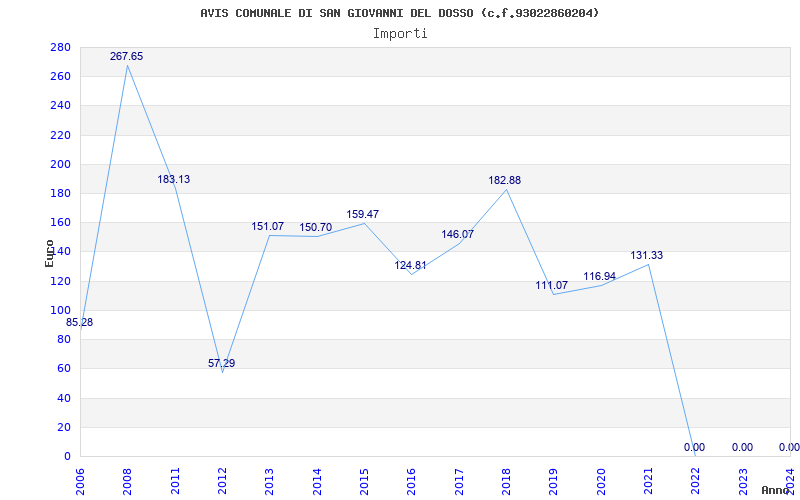Select the 2013 x-axis year label
Screen dimensions: 800x500
tap(269, 482)
